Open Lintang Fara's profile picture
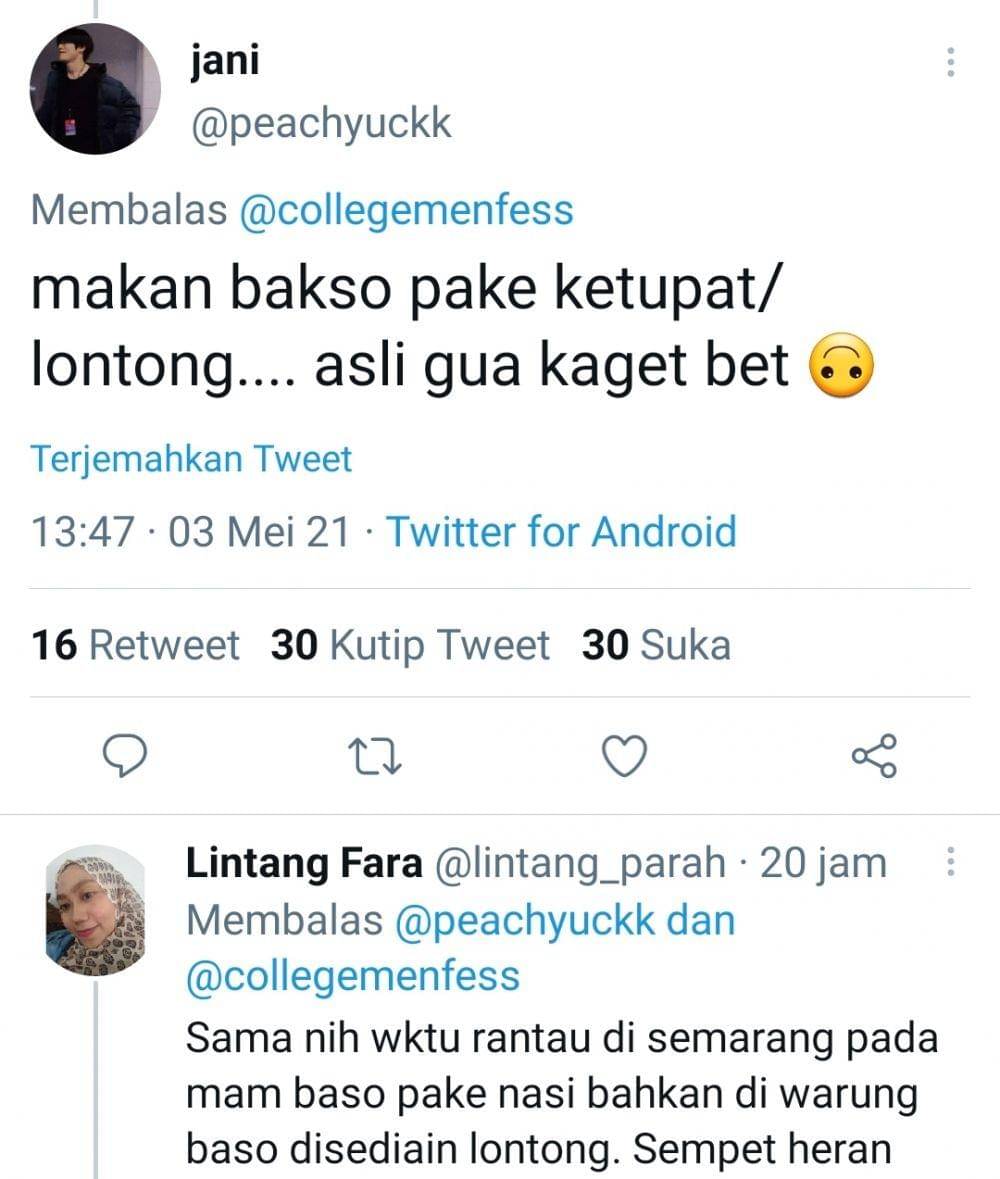Screen dimensions: 1000x1179 [95, 910]
